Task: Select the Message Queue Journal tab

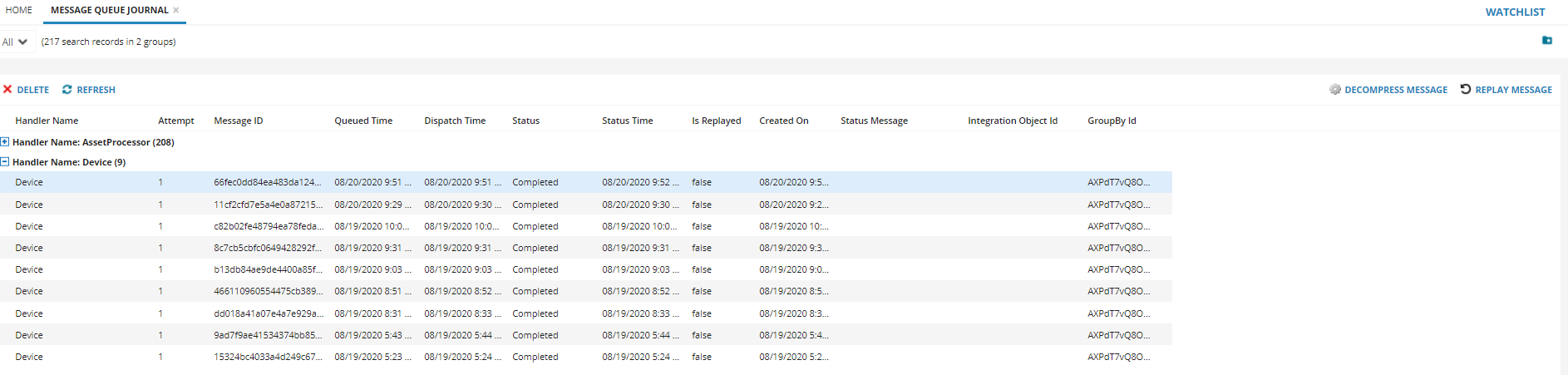Action: pyautogui.click(x=109, y=10)
